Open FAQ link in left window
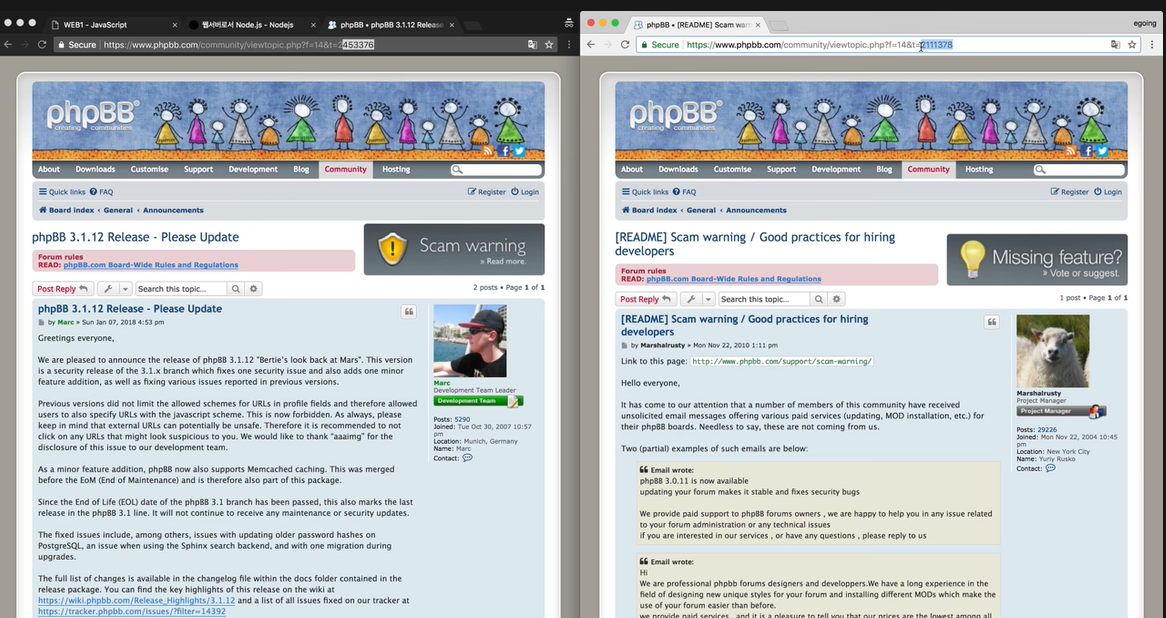 click(101, 192)
